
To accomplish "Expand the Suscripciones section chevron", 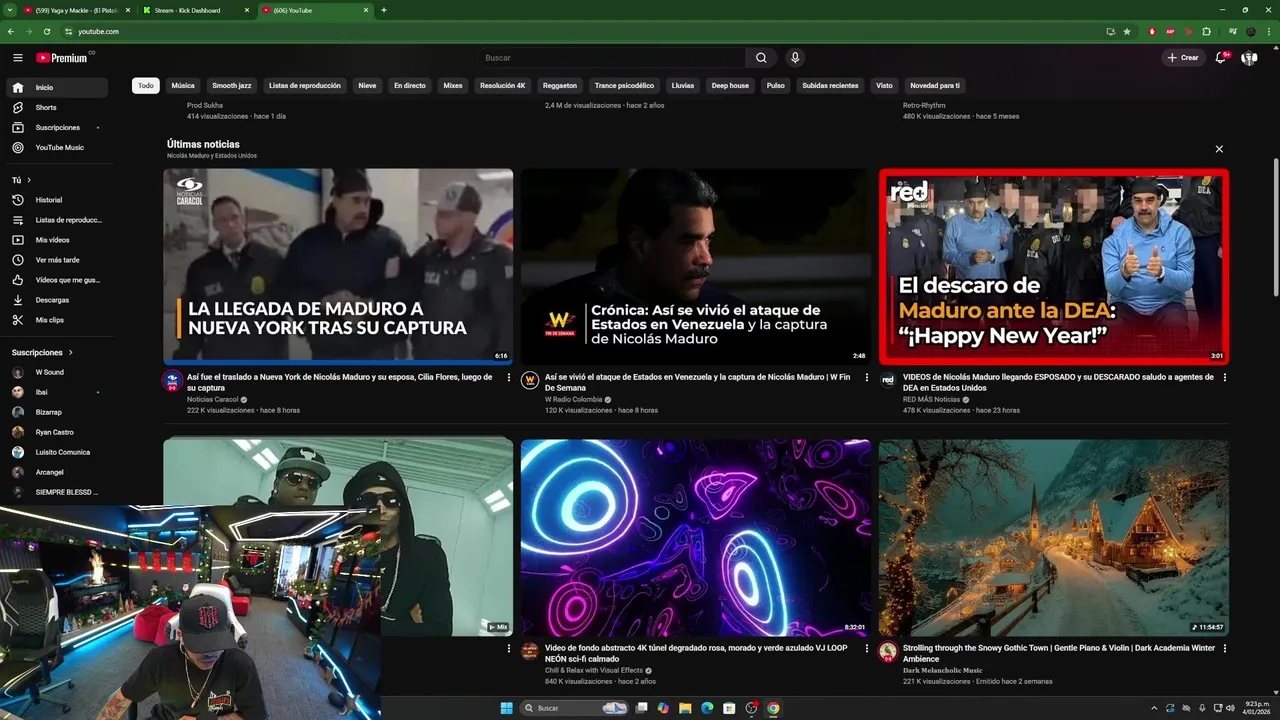I will click(x=71, y=352).
